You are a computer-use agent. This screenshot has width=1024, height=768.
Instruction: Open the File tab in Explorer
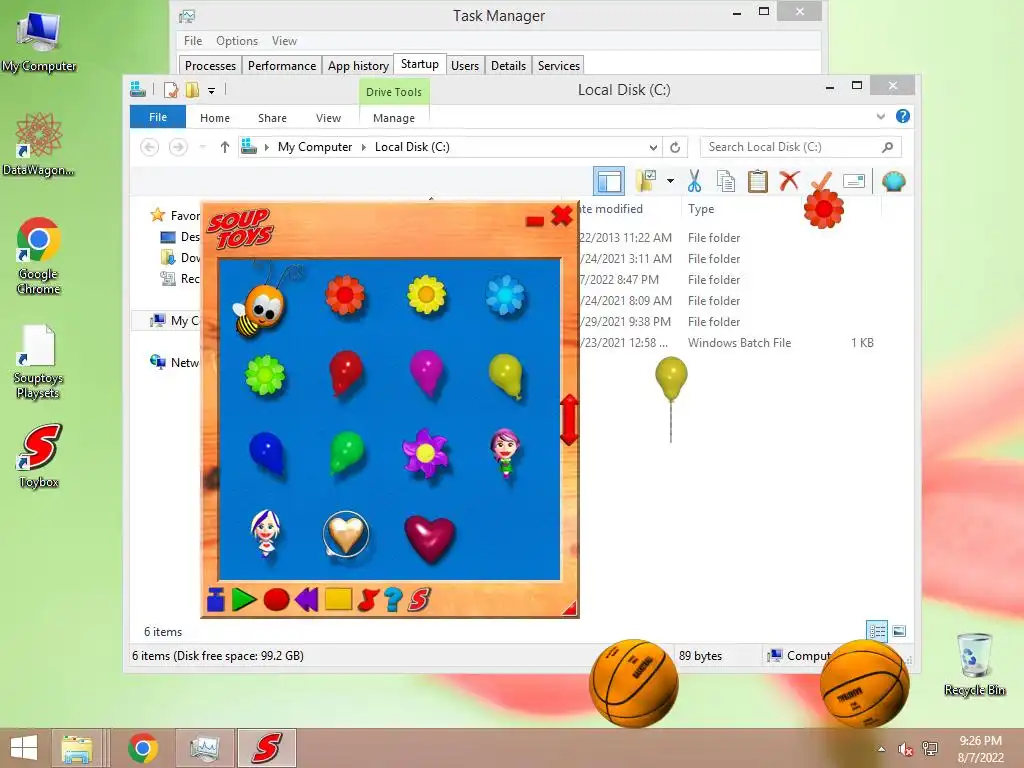(x=158, y=117)
